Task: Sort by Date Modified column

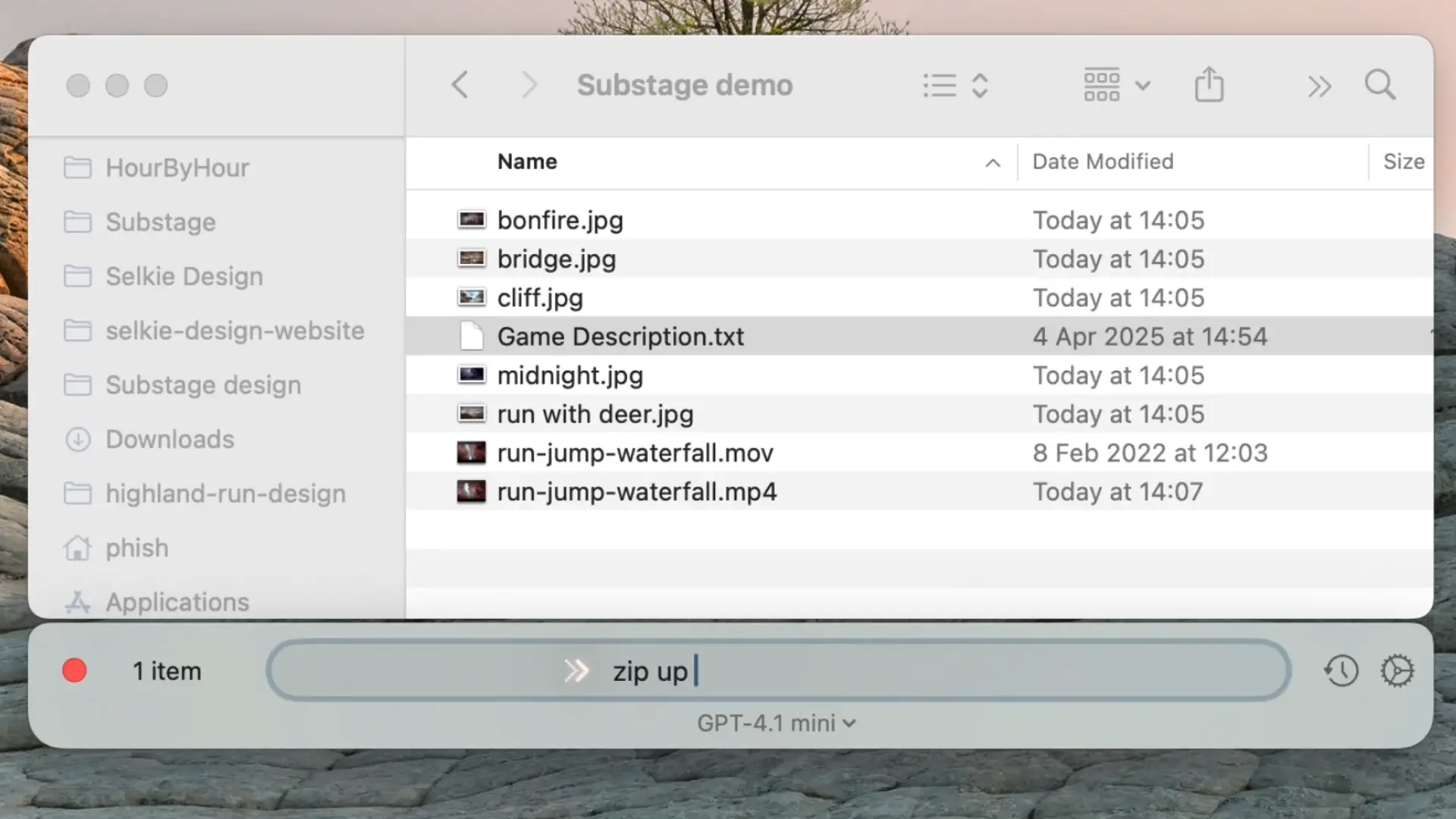Action: click(x=1103, y=162)
